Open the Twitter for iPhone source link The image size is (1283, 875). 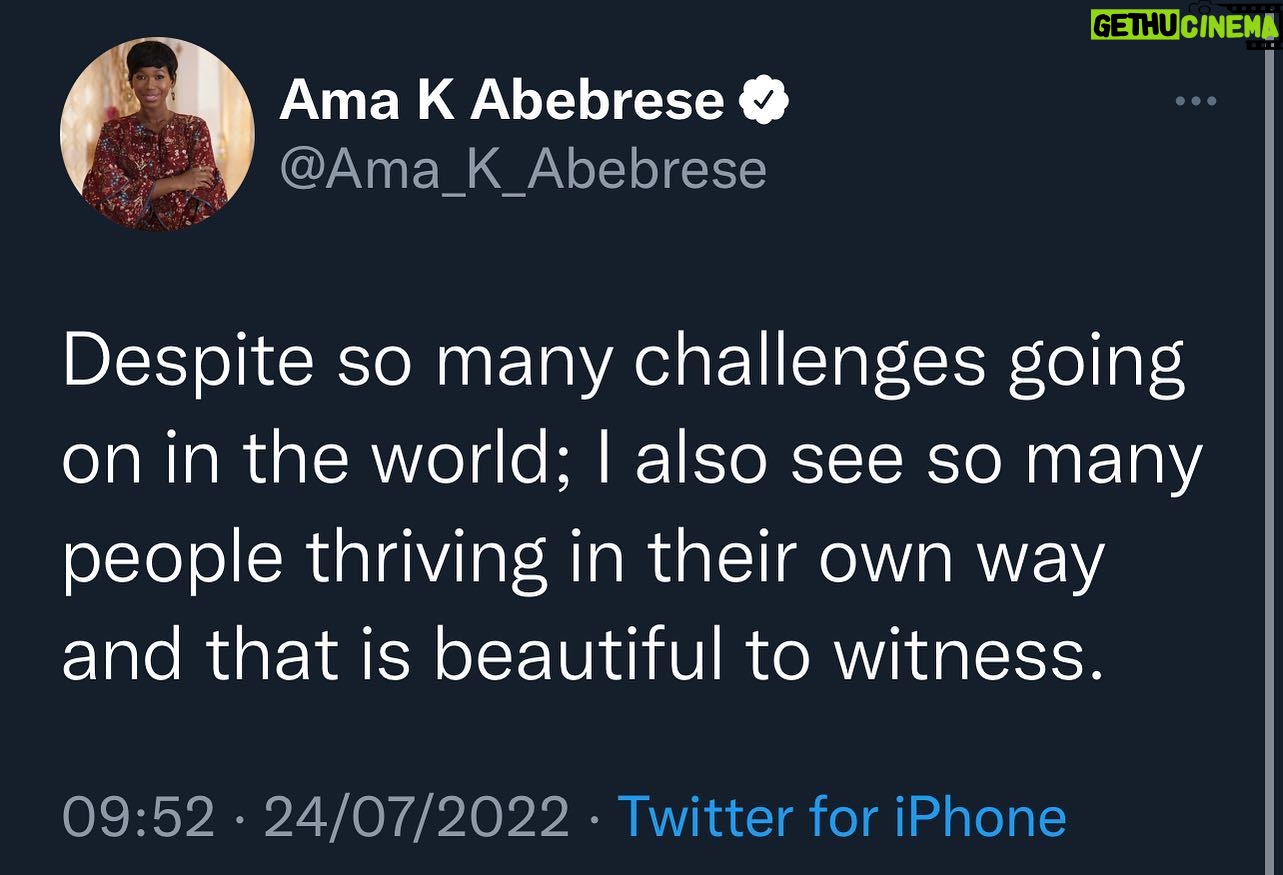(x=842, y=816)
